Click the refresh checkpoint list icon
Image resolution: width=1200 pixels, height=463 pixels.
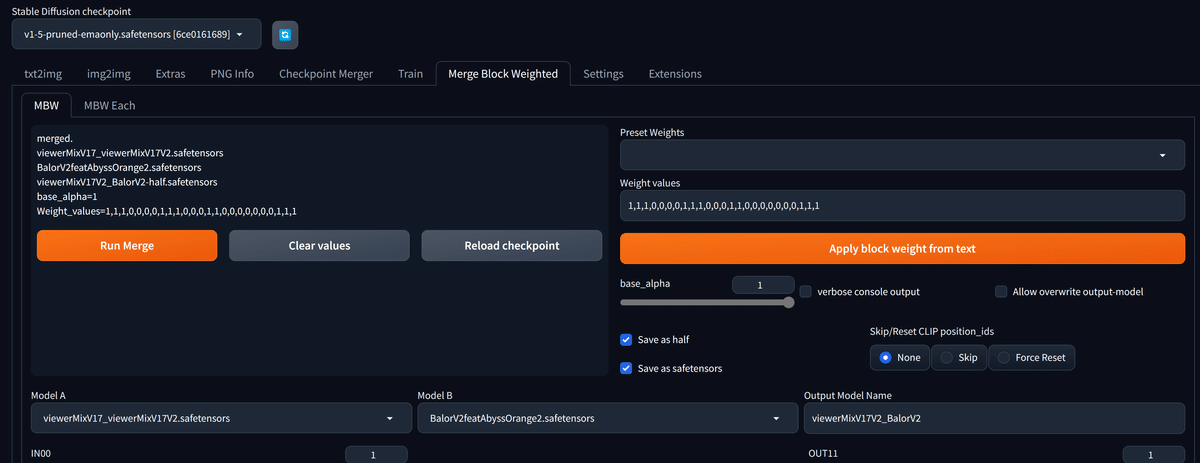tap(285, 35)
